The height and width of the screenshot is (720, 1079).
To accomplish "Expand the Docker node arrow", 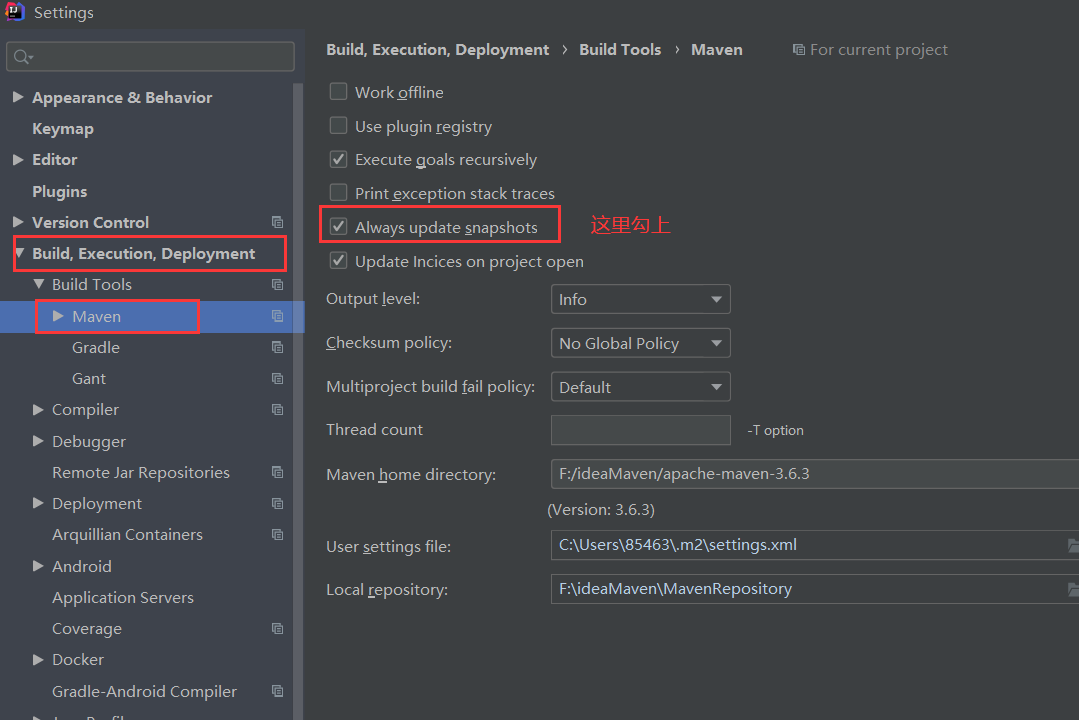I will 39,659.
